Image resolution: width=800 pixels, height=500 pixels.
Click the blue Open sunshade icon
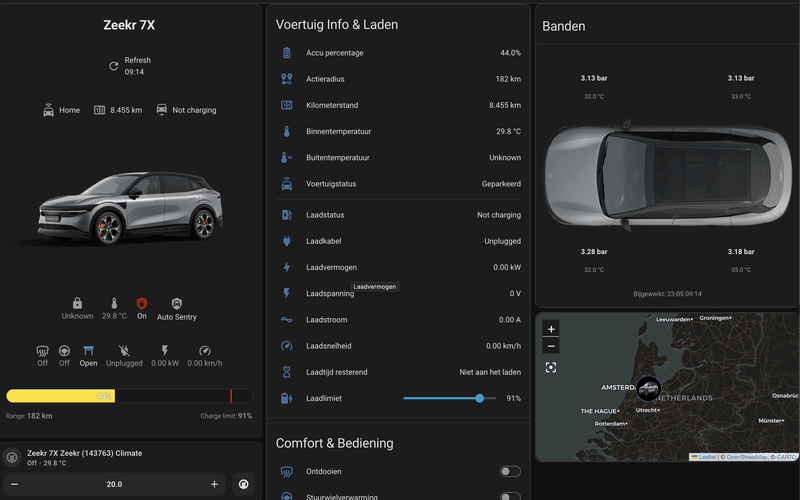click(x=88, y=351)
